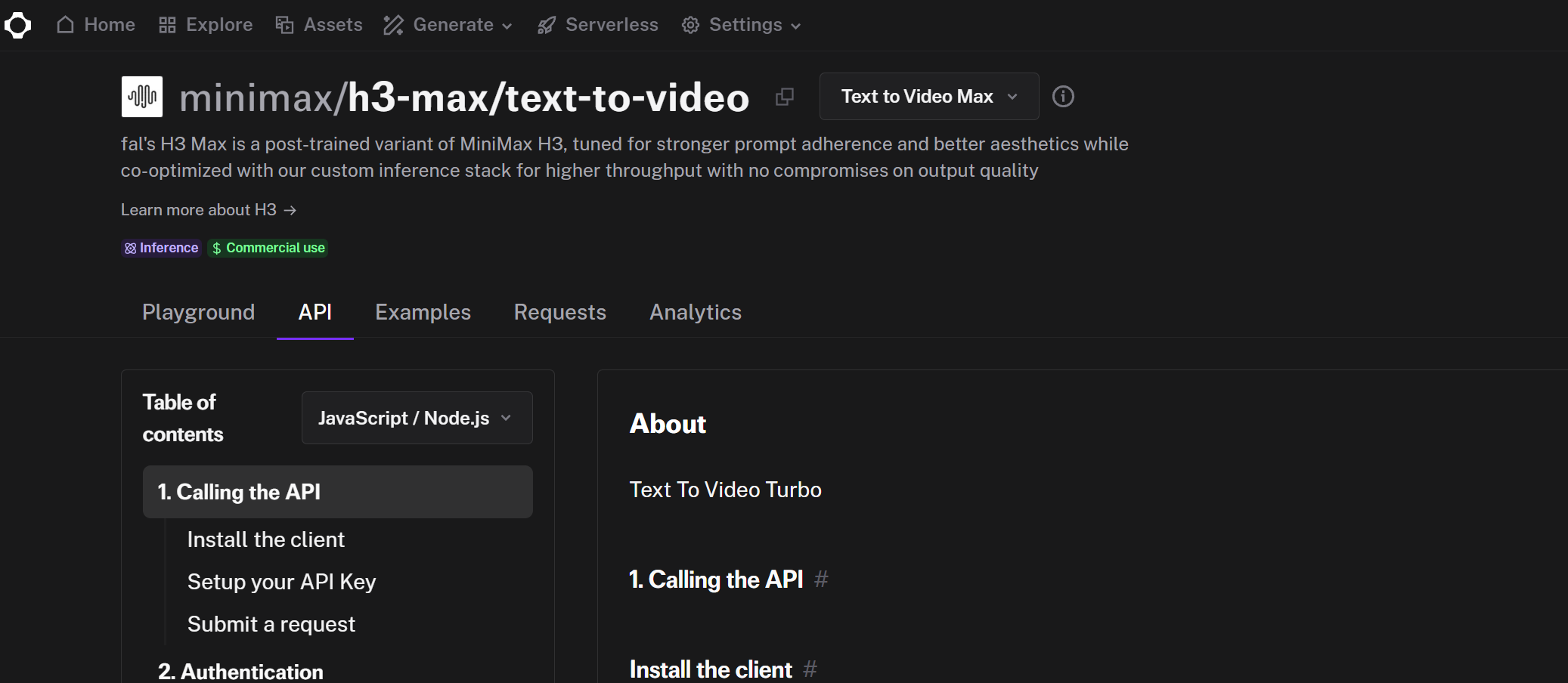Jump to 2. Authentication in contents

pyautogui.click(x=240, y=672)
